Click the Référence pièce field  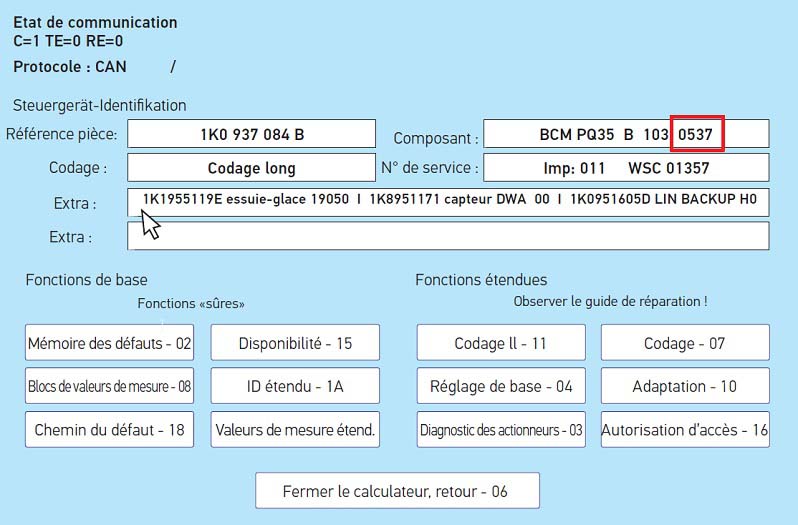[251, 133]
